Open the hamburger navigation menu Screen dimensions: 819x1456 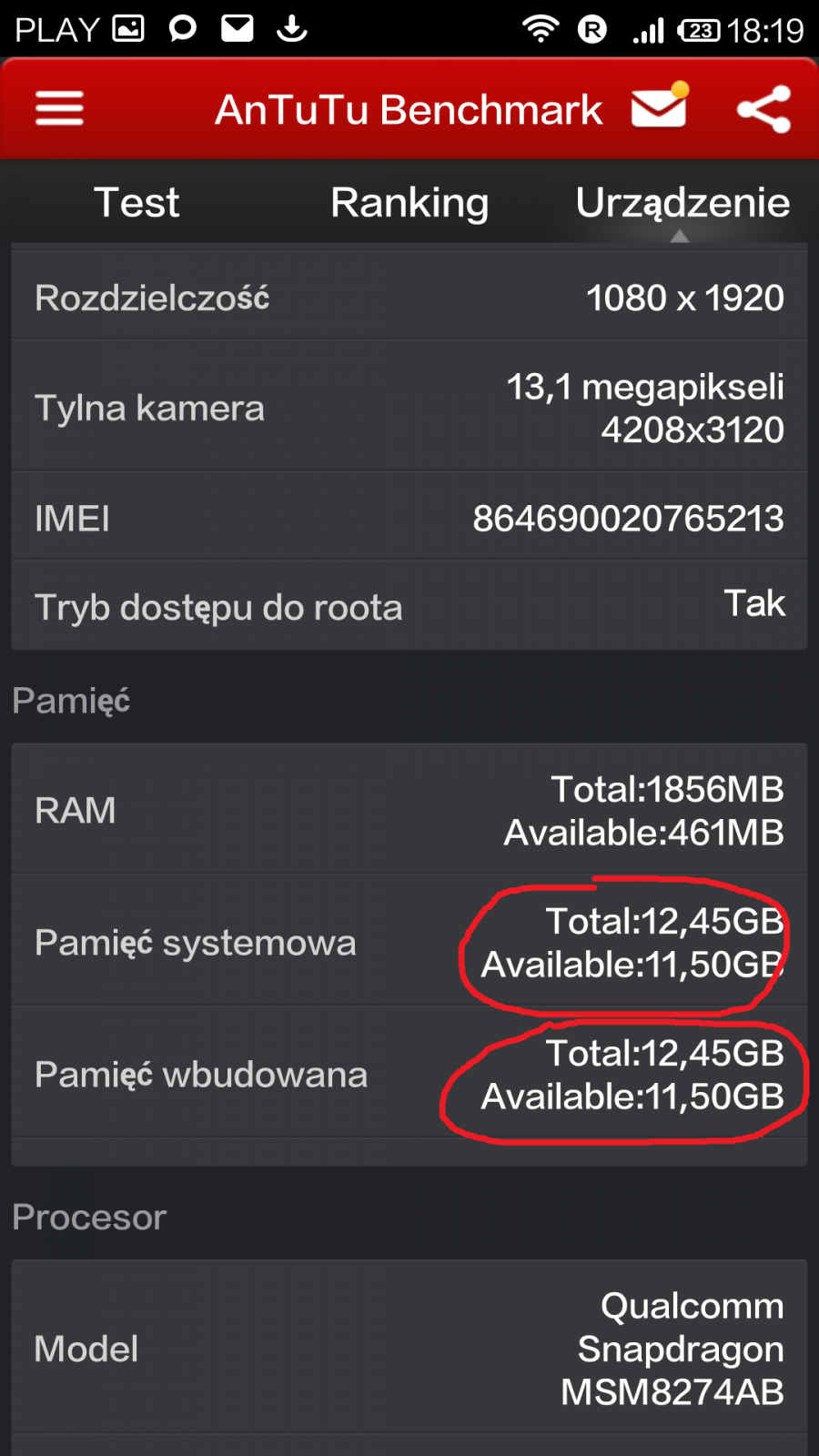point(60,109)
